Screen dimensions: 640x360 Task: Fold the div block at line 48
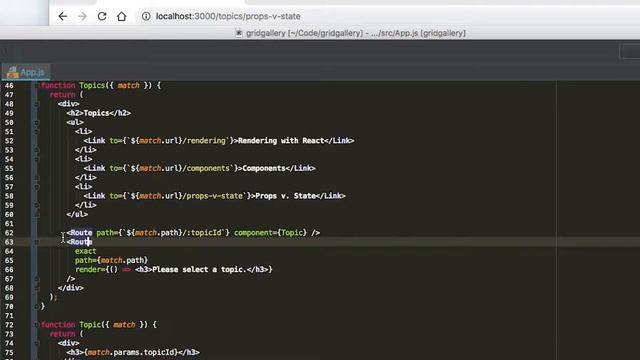[36, 104]
